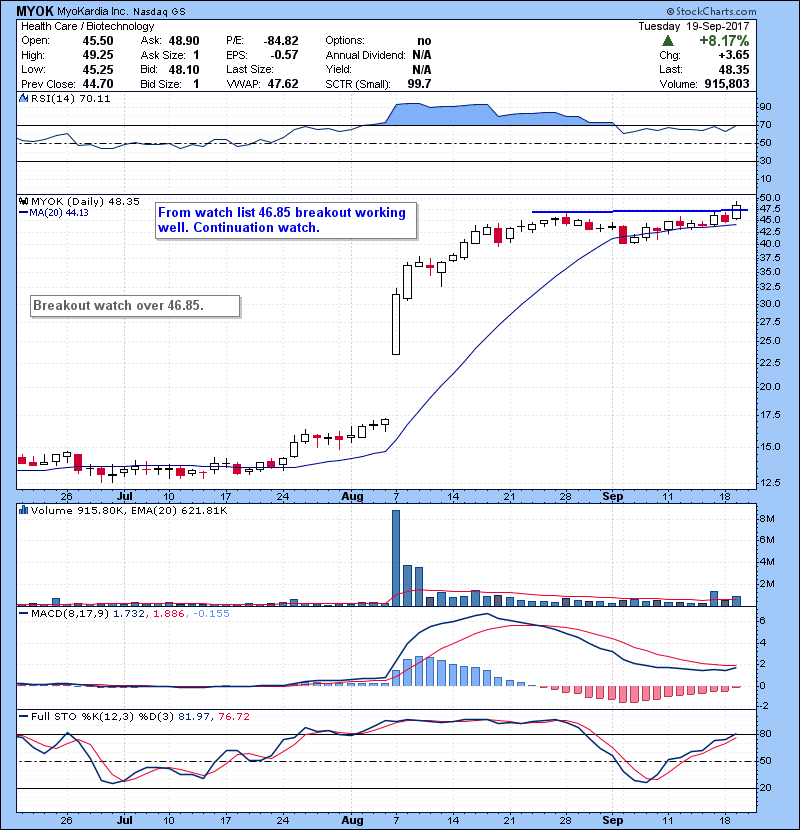Select the P/E value -84.82

(x=281, y=41)
